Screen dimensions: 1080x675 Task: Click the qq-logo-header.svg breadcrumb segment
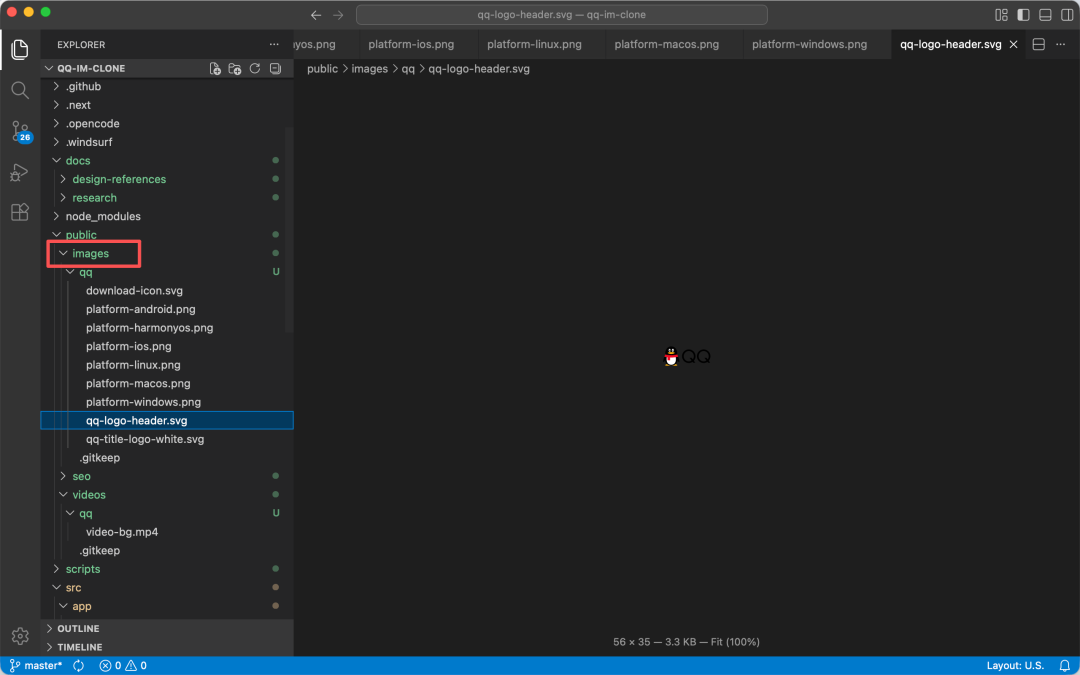click(x=479, y=69)
